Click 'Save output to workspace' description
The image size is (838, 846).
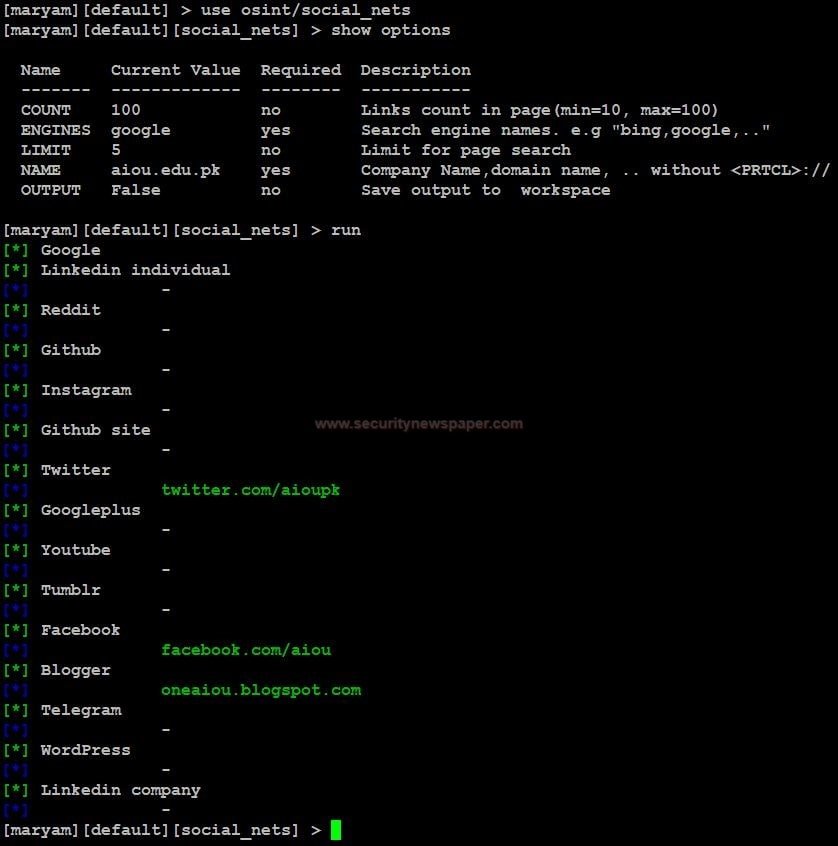point(486,190)
